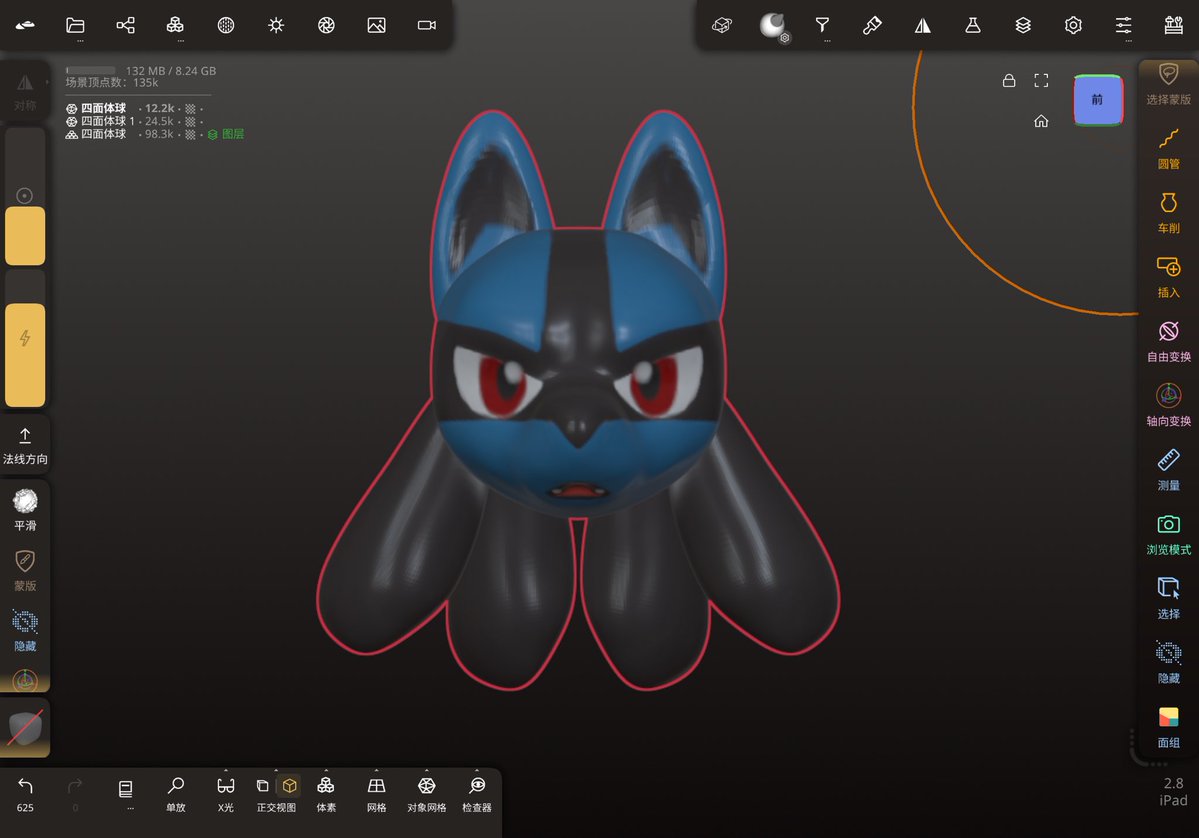Image resolution: width=1199 pixels, height=838 pixels.
Task: Open the symmetry menu in top bar
Action: [x=923, y=25]
